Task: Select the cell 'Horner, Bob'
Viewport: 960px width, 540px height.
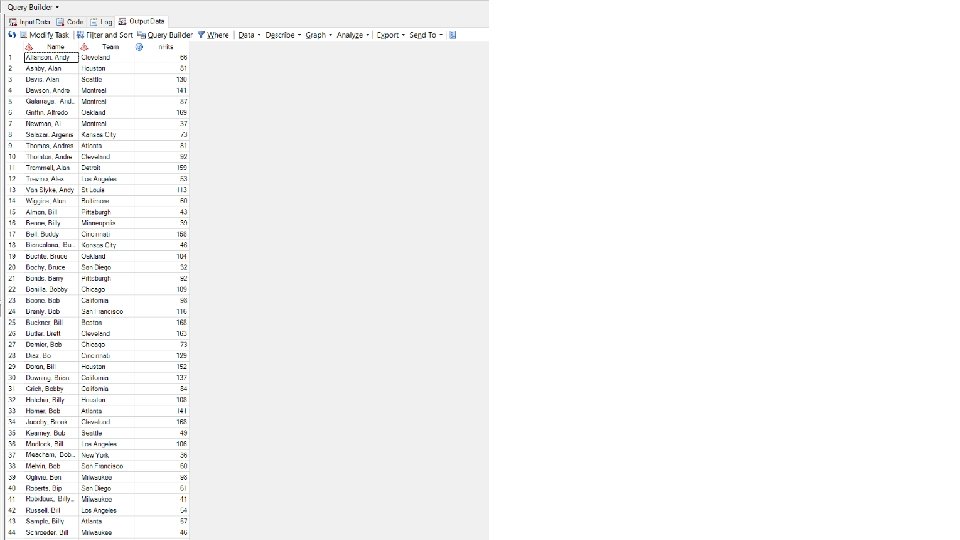Action: click(51, 411)
